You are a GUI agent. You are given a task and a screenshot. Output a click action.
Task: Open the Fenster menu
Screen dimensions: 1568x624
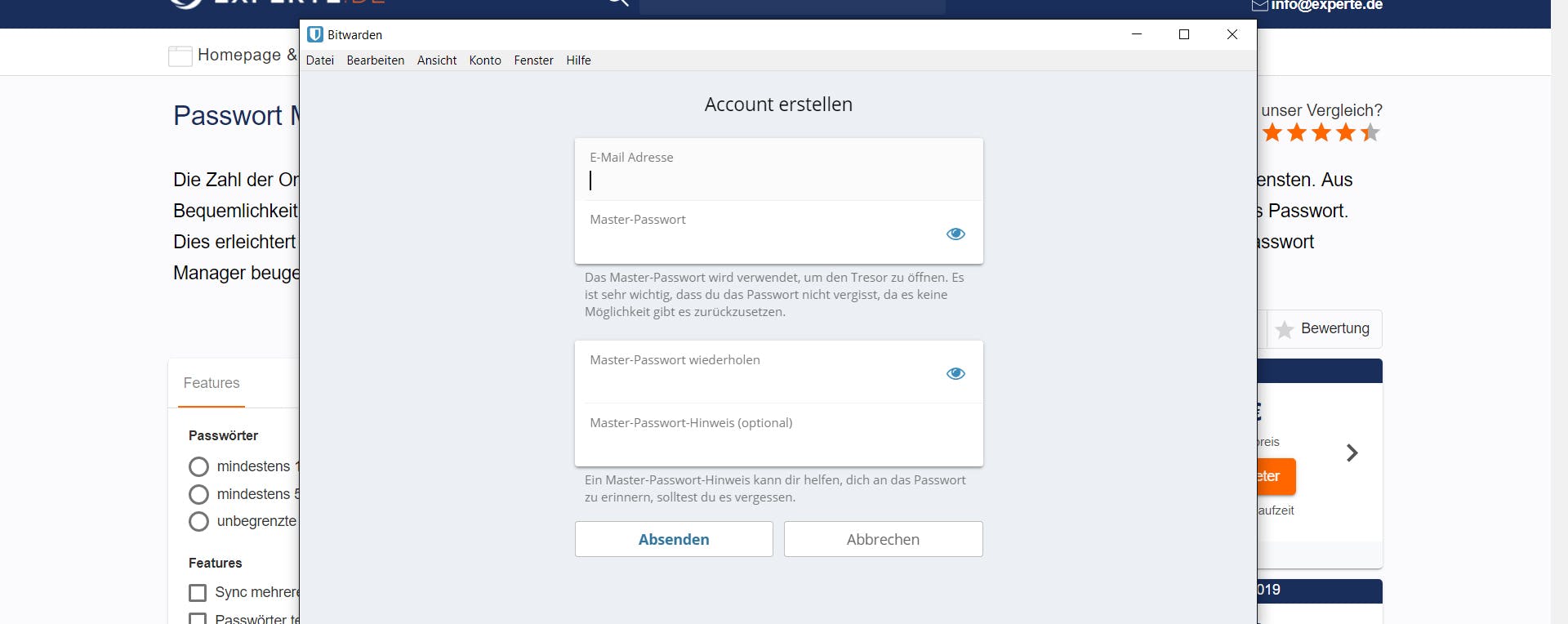tap(533, 60)
